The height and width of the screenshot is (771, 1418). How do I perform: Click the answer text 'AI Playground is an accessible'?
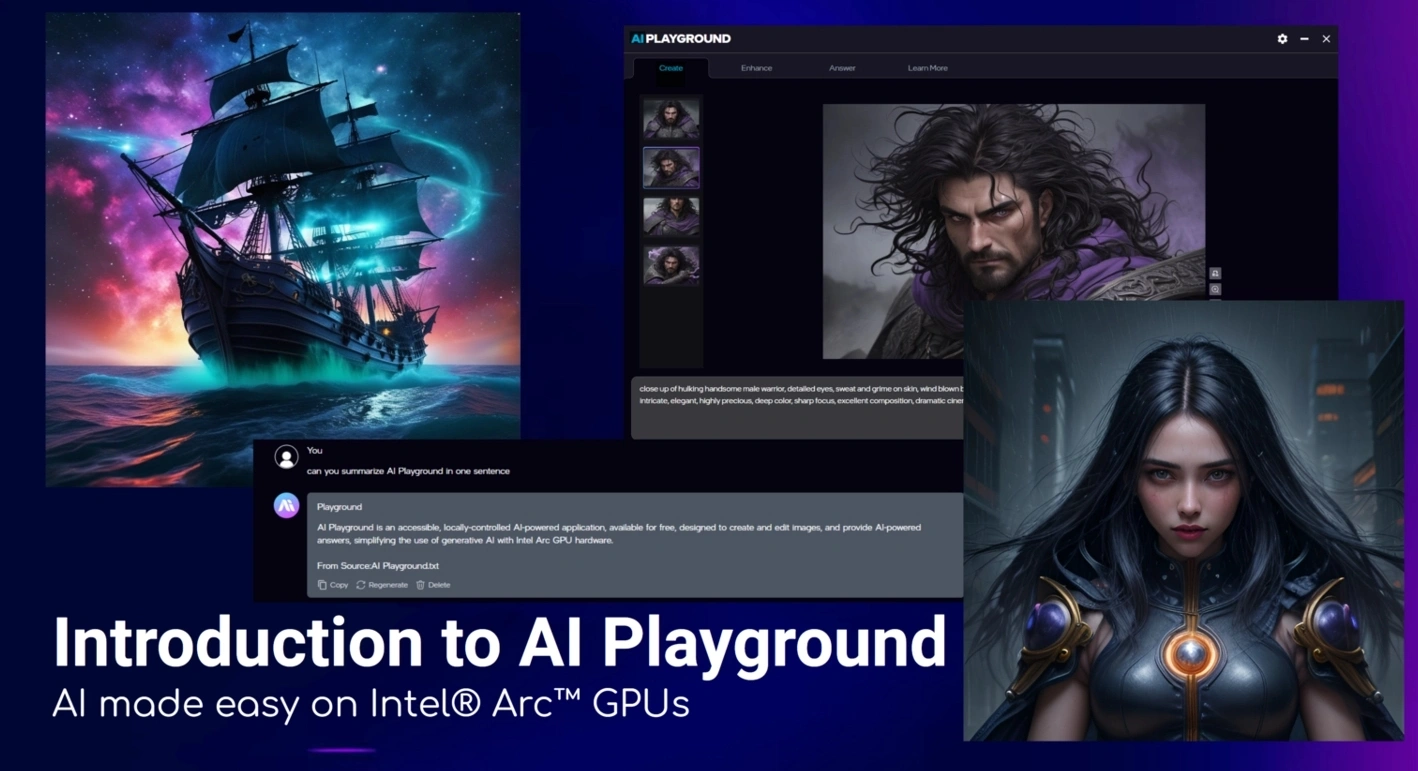pyautogui.click(x=619, y=534)
